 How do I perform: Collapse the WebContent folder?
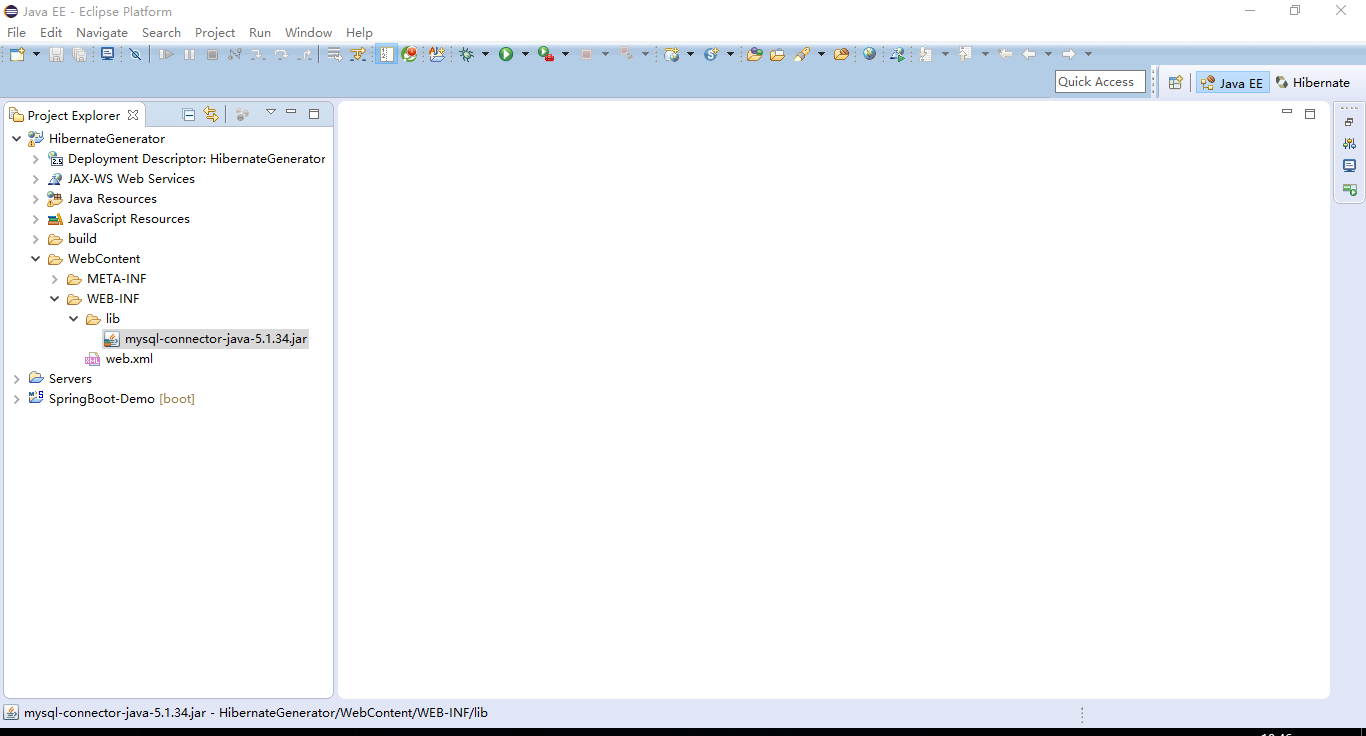[x=36, y=259]
